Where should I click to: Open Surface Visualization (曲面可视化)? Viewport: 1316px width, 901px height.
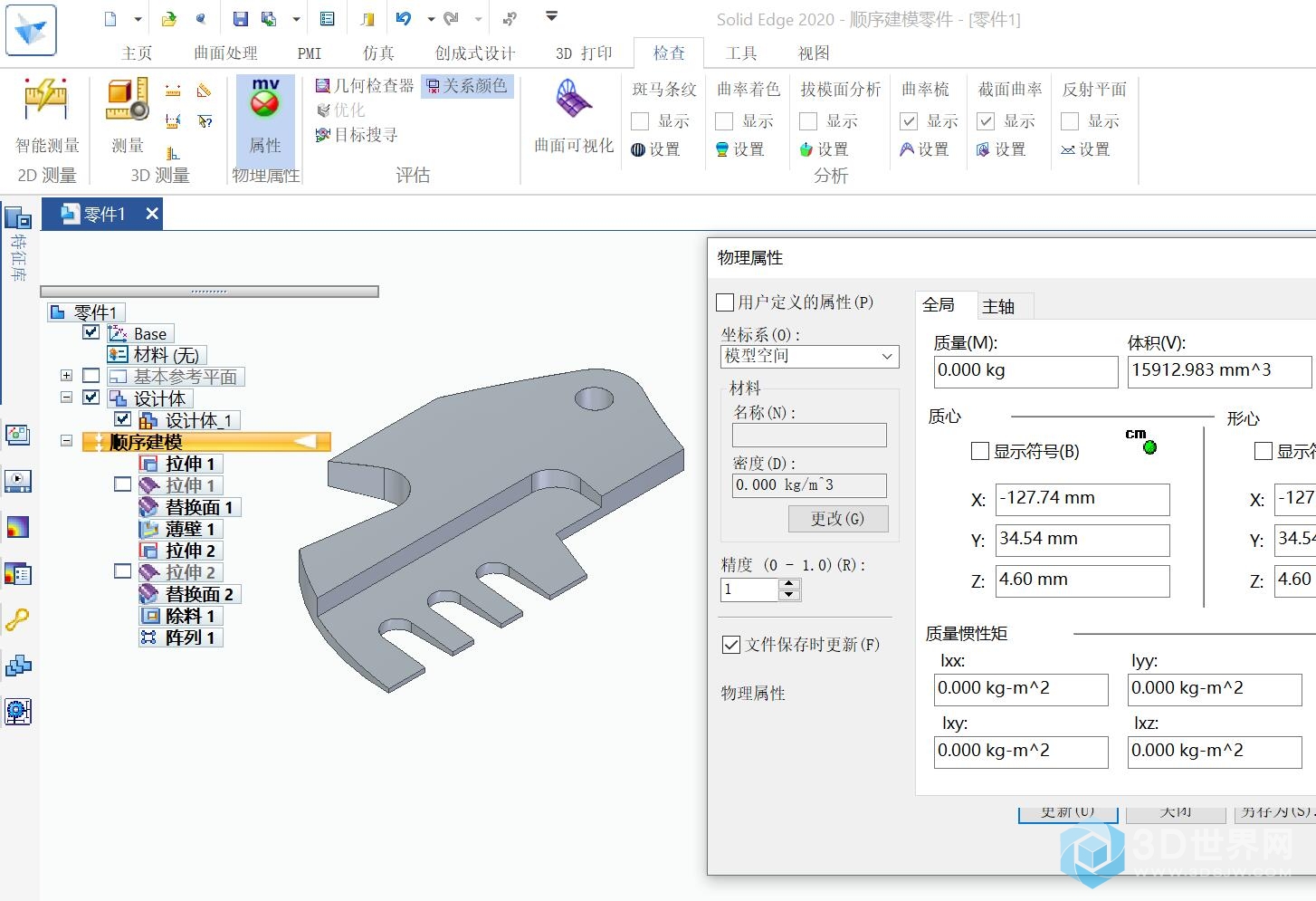point(574,117)
